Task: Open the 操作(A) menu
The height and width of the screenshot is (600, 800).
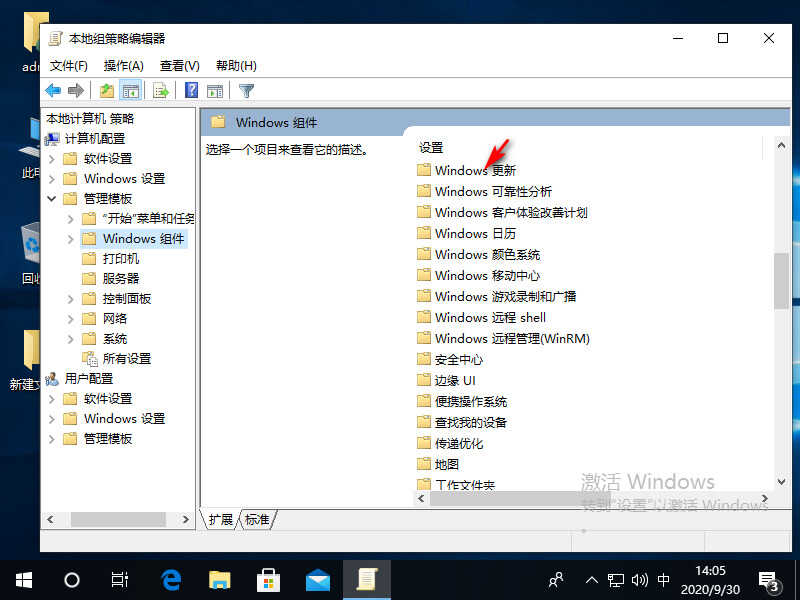Action: click(123, 66)
